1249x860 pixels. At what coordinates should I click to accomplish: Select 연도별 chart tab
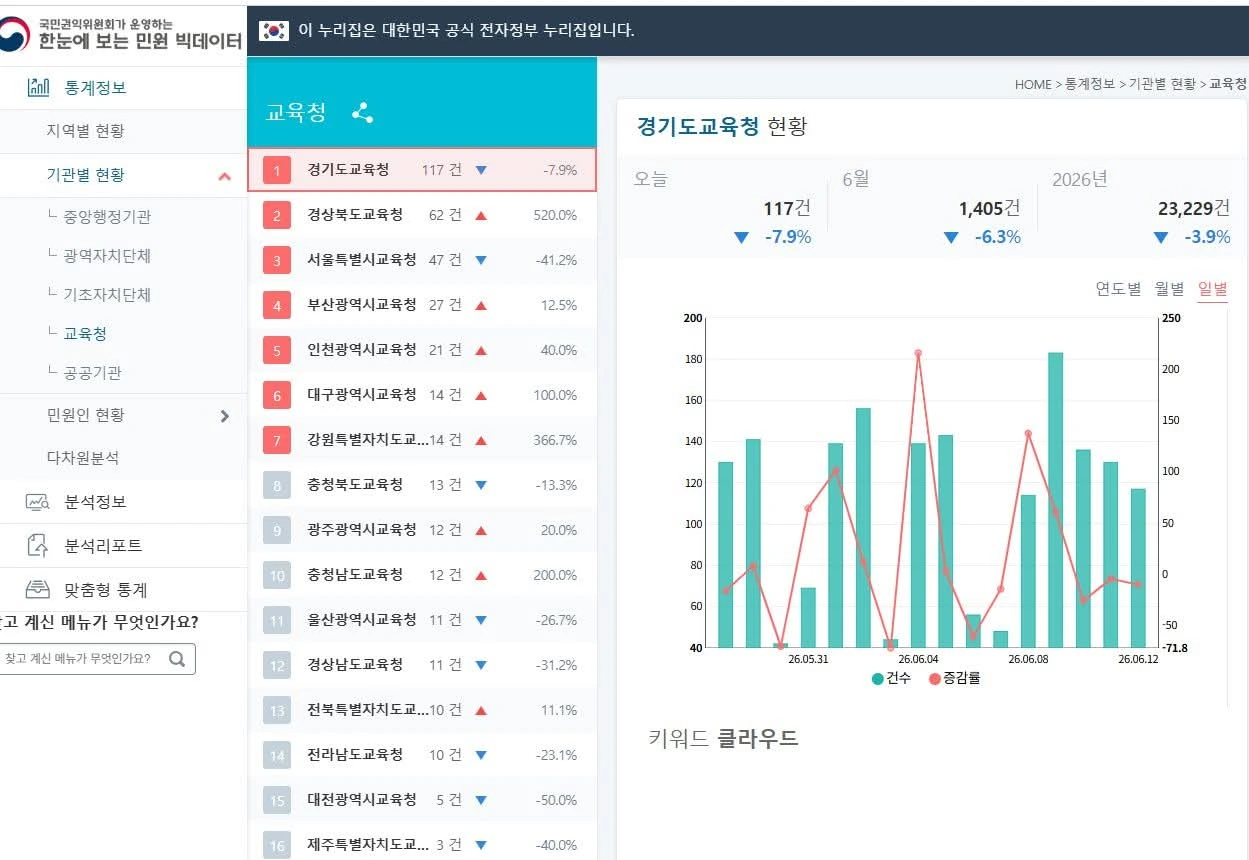pyautogui.click(x=1118, y=289)
